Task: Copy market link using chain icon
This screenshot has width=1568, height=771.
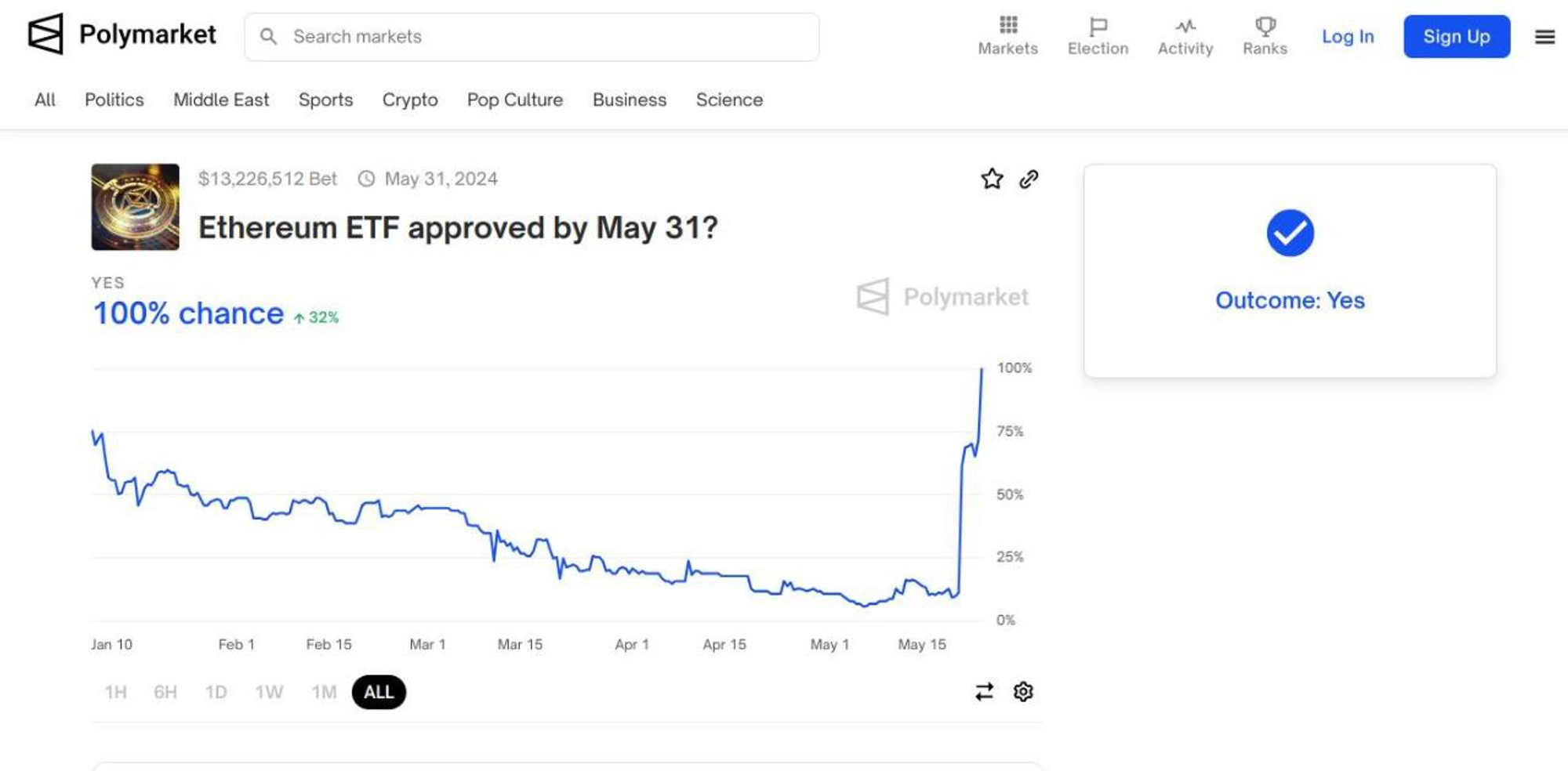Action: coord(1029,179)
